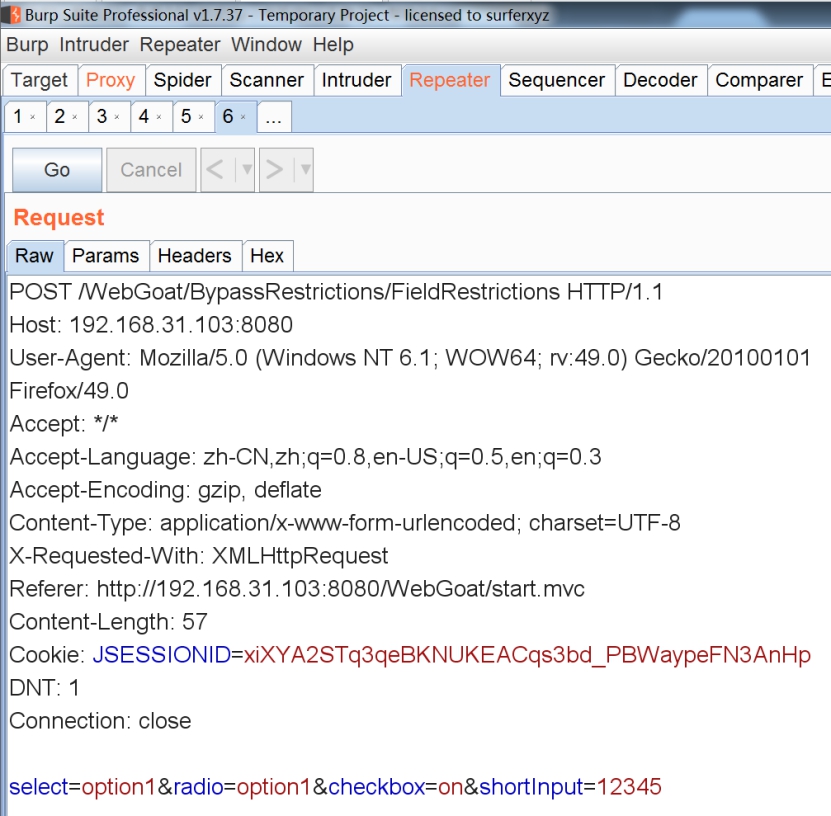Switch to the Spider tab

[182, 81]
